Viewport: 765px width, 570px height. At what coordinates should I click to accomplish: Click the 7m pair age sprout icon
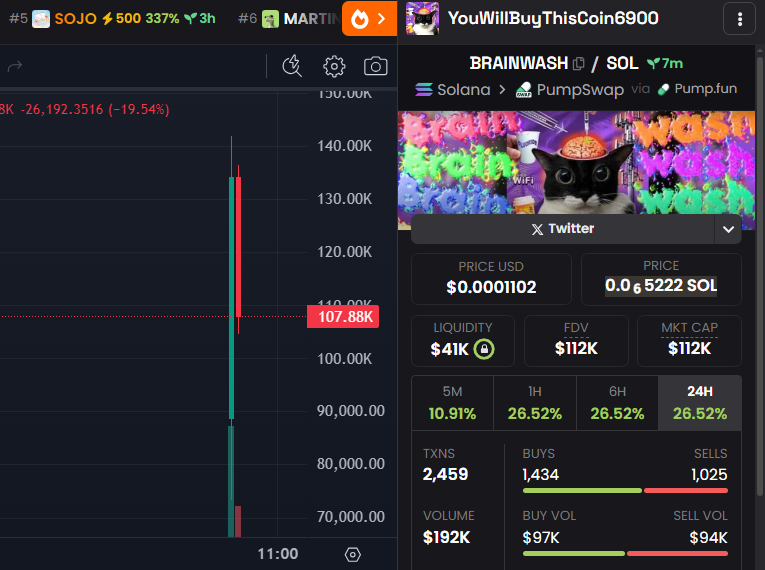tap(653, 63)
